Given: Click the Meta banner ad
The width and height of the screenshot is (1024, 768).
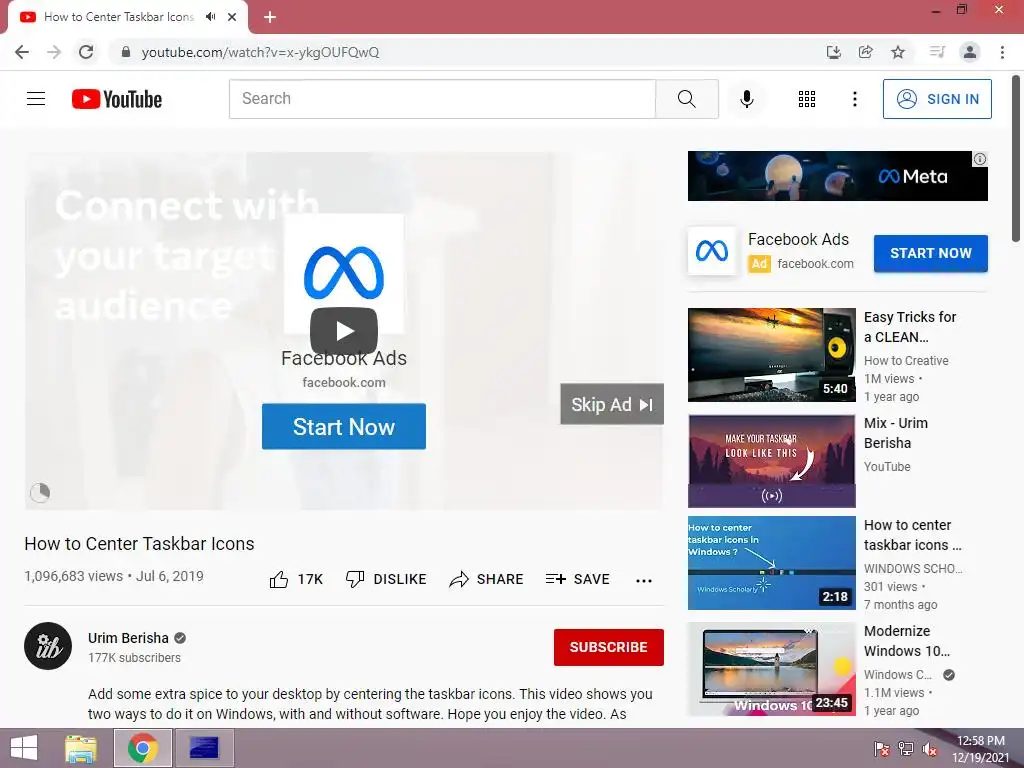Looking at the screenshot, I should point(837,176).
